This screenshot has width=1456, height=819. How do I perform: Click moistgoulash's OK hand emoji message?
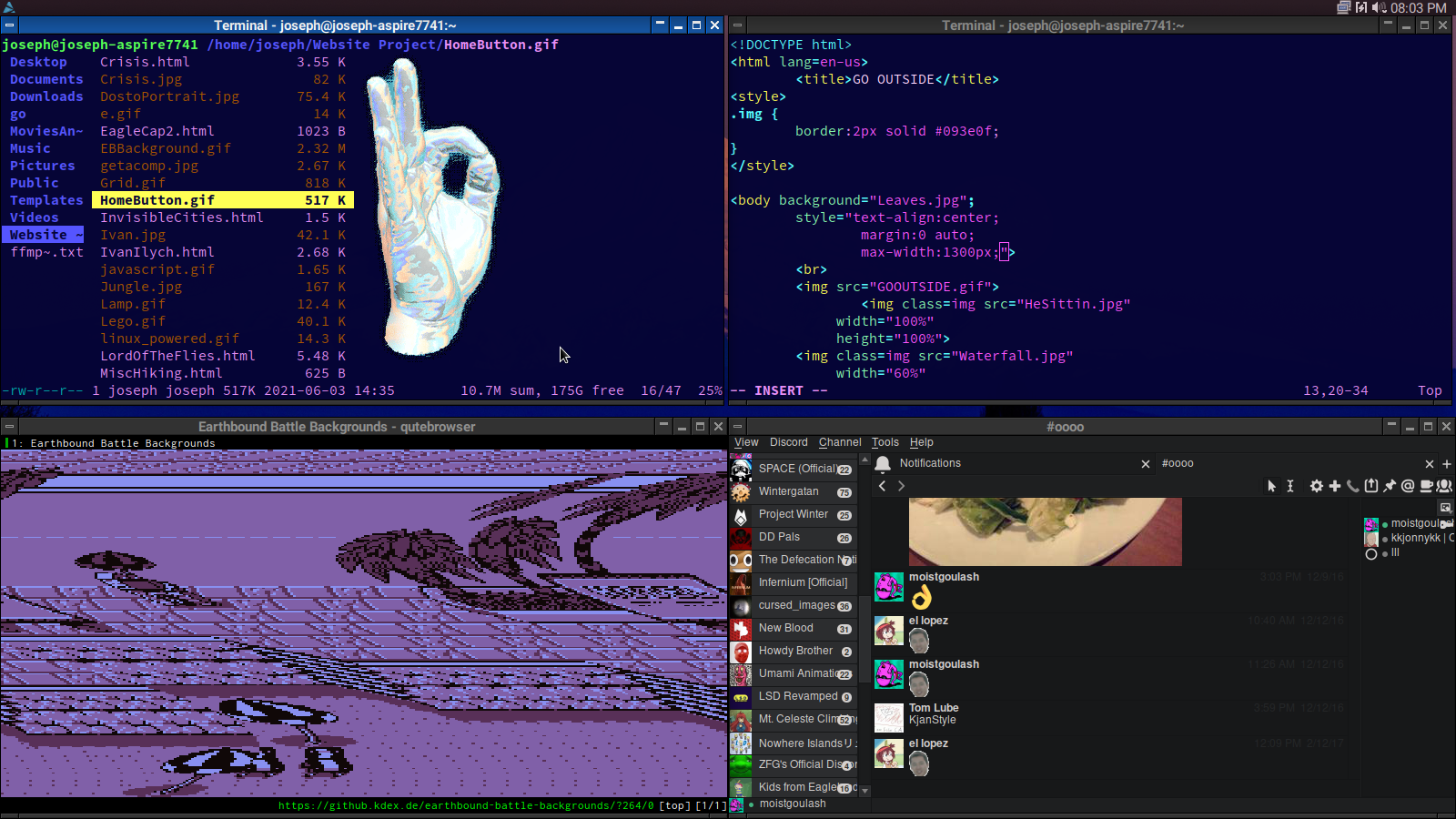click(922, 598)
